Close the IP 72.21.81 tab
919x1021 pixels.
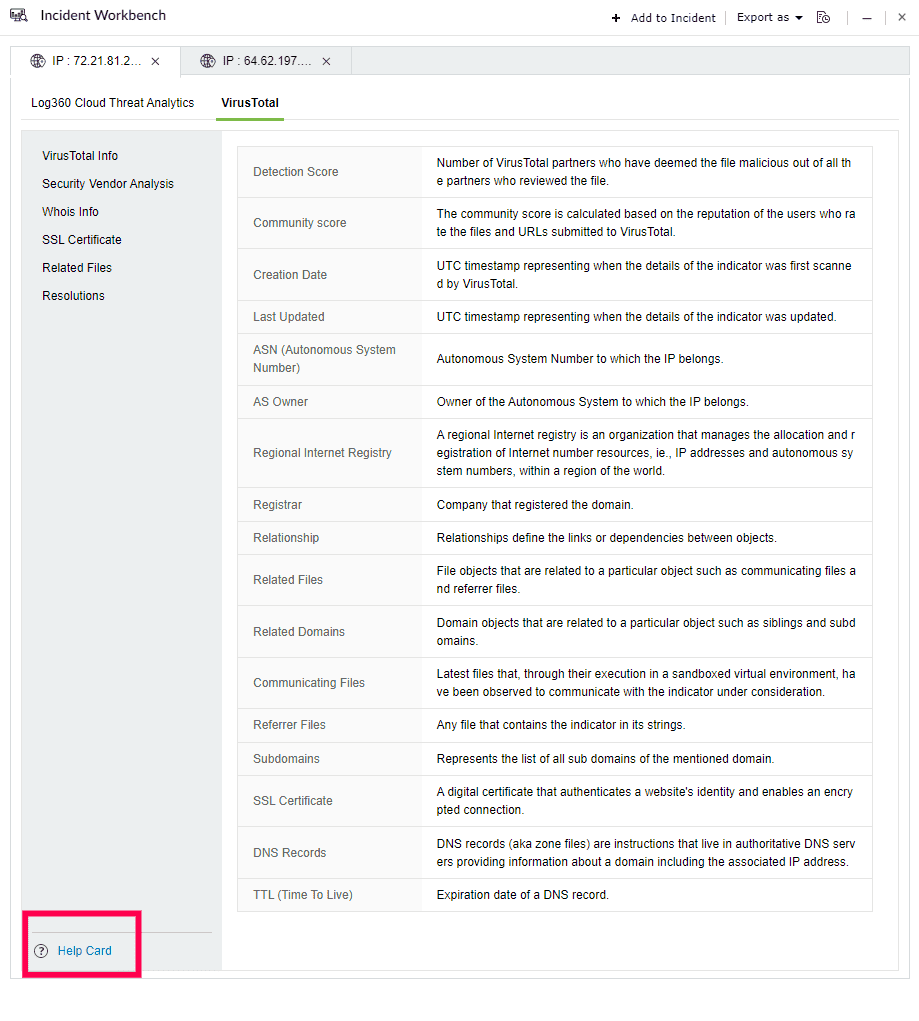pyautogui.click(x=155, y=60)
